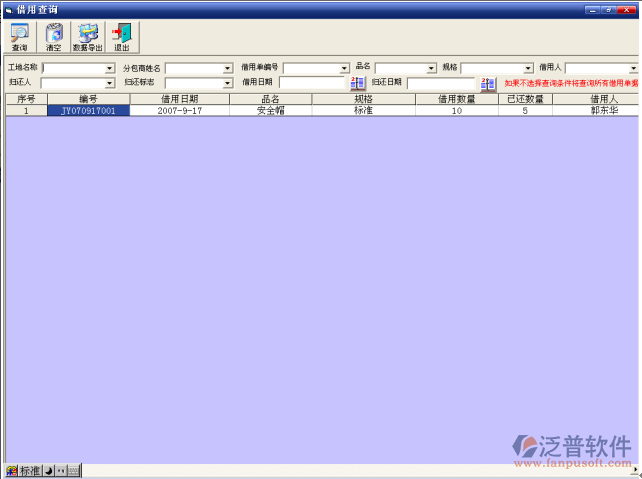Click the 编号 column header
The height and width of the screenshot is (479, 642).
(88, 99)
